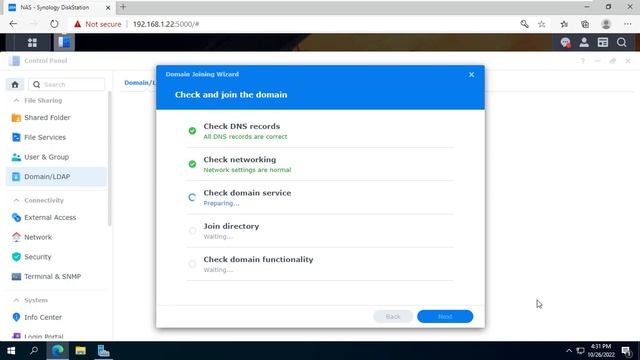The width and height of the screenshot is (640, 360).
Task: Select Security menu item
Action: click(56, 257)
